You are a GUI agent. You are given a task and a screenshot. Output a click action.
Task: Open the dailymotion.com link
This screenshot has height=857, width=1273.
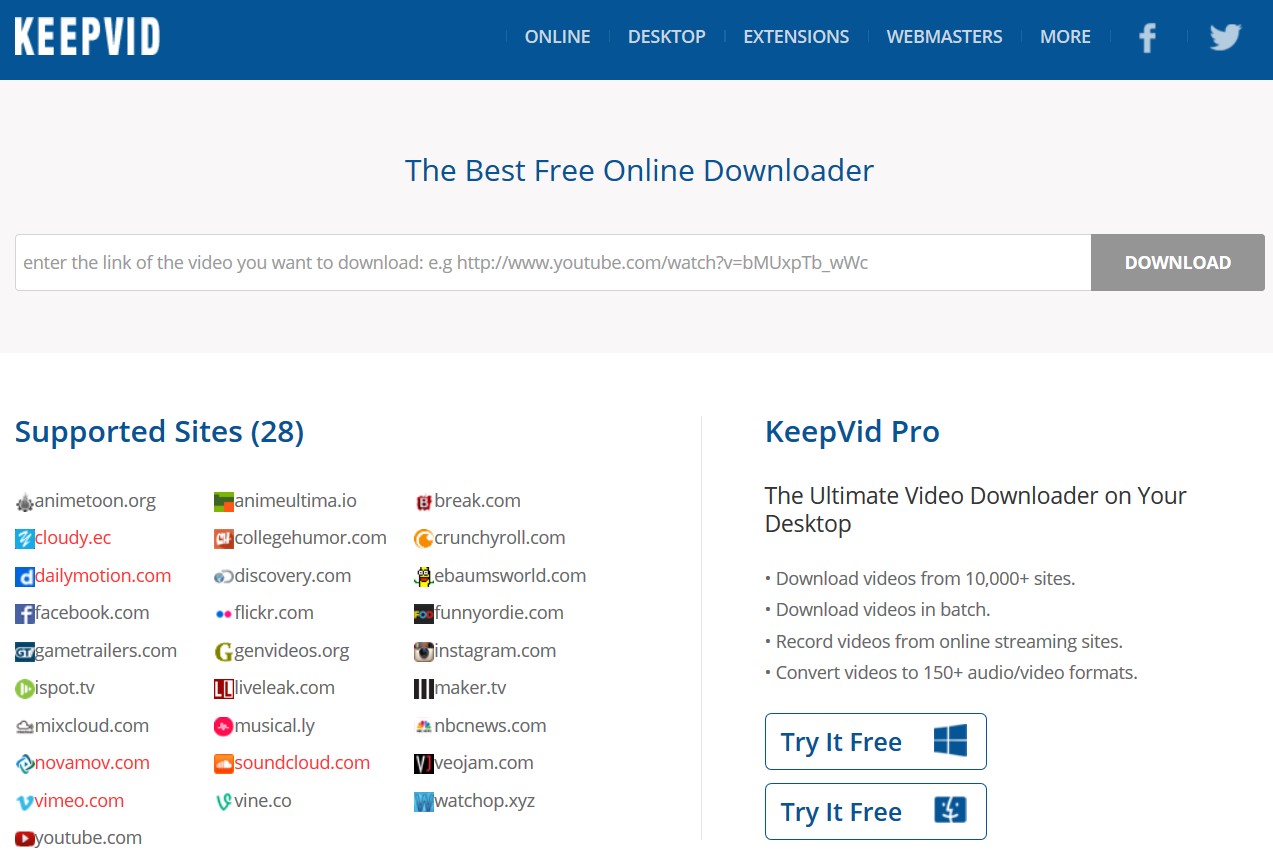[x=103, y=576]
